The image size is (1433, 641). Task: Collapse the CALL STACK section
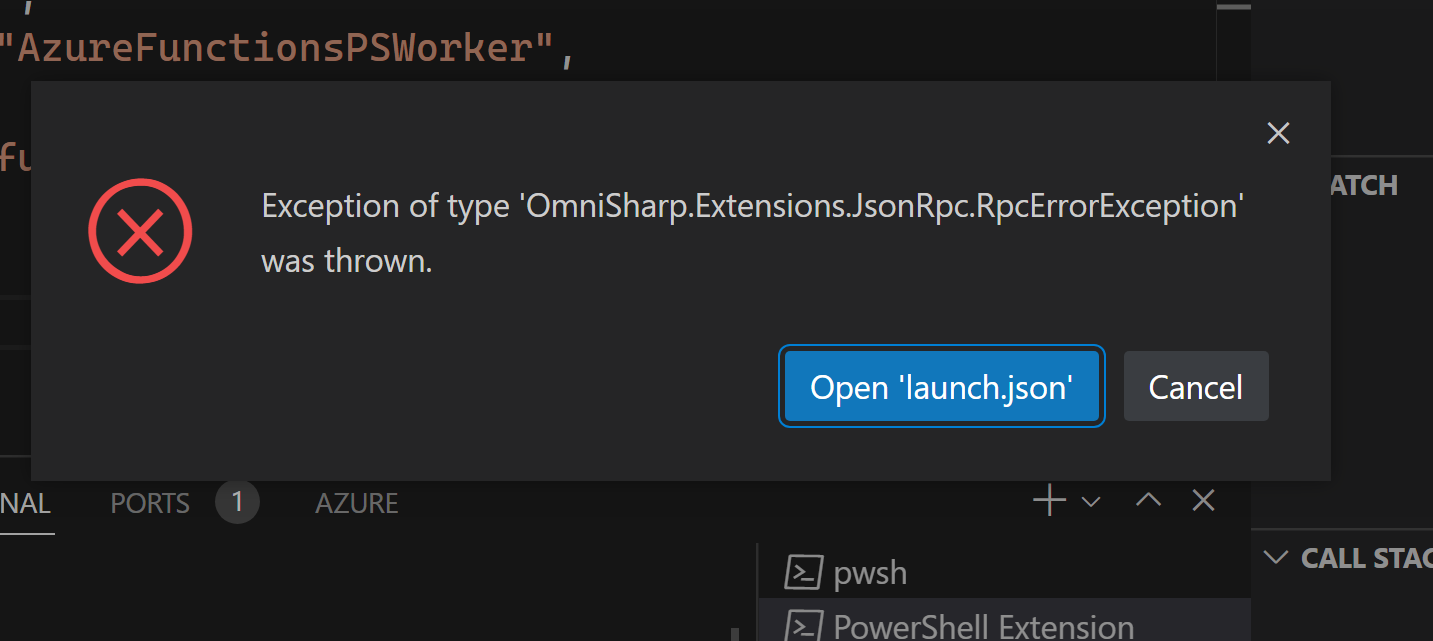pos(1276,558)
